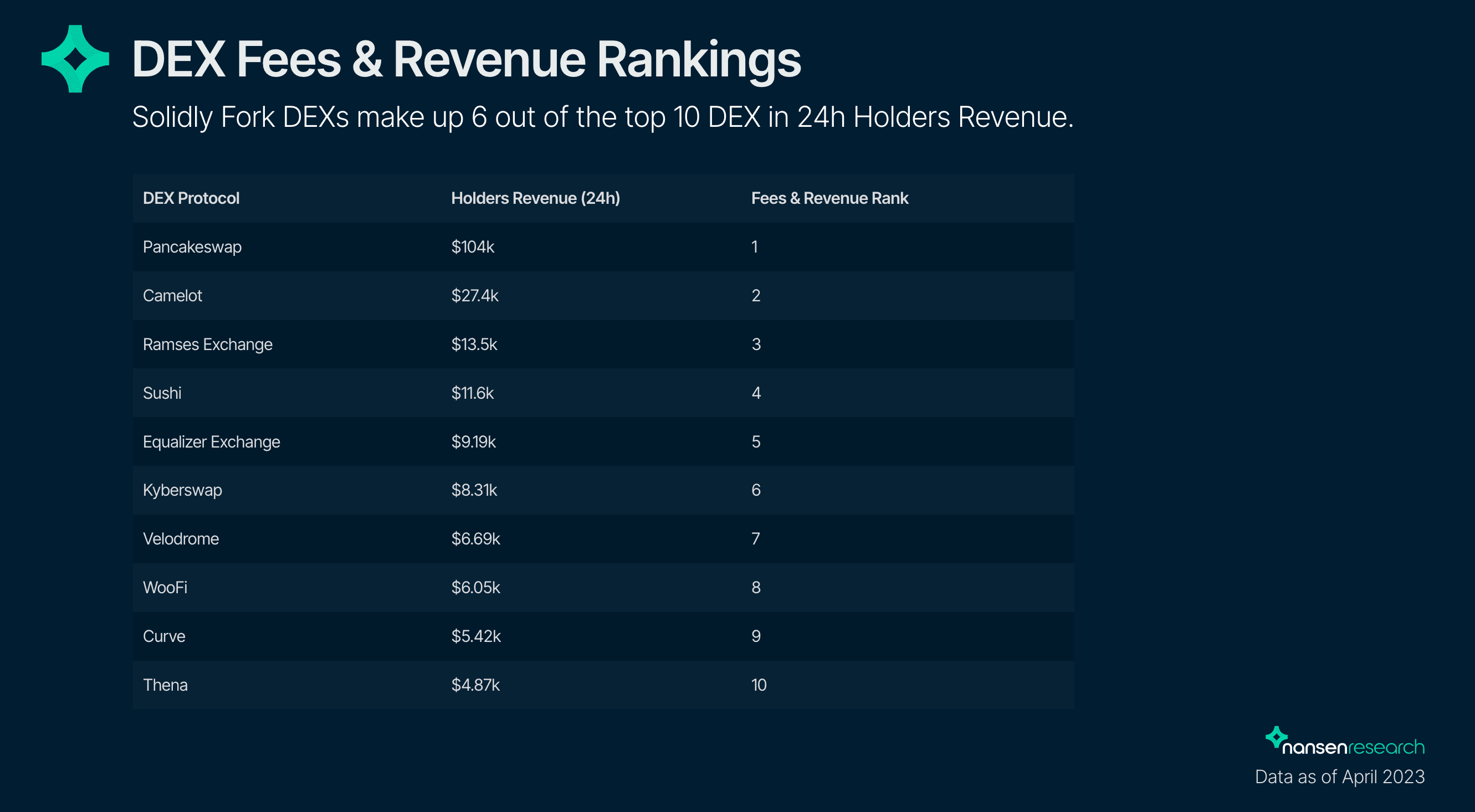Select the Ramses Exchange protocol name
Viewport: 1475px width, 812px height.
pyautogui.click(x=208, y=345)
